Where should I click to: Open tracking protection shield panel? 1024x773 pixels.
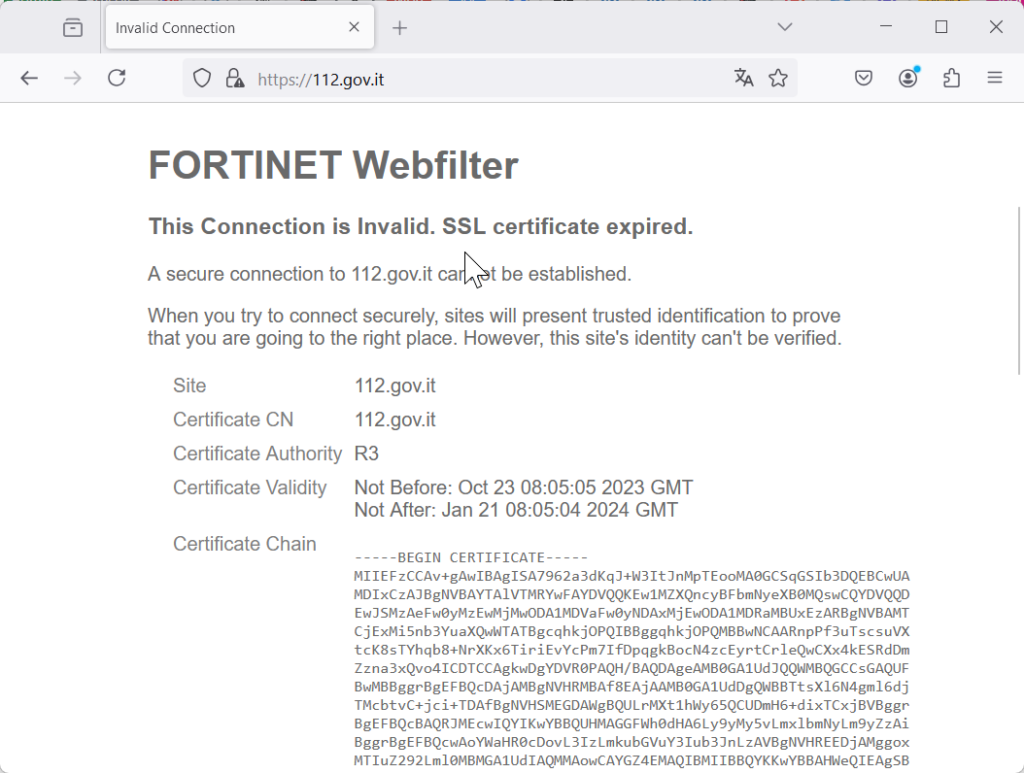202,79
